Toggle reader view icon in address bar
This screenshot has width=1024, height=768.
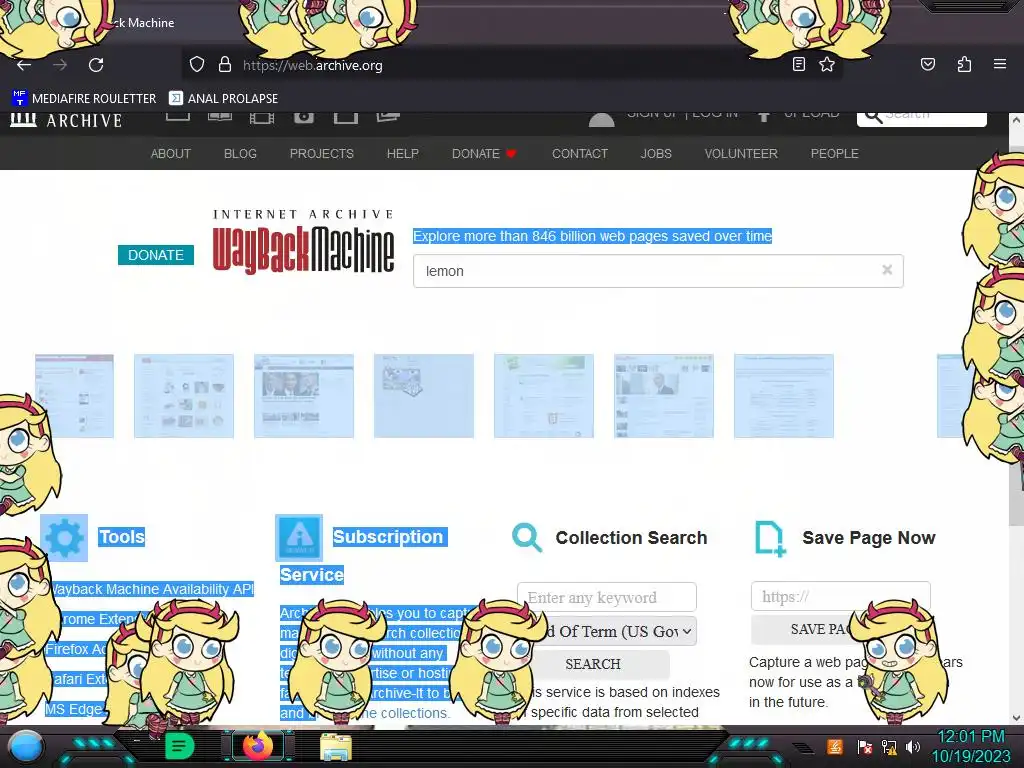click(799, 64)
